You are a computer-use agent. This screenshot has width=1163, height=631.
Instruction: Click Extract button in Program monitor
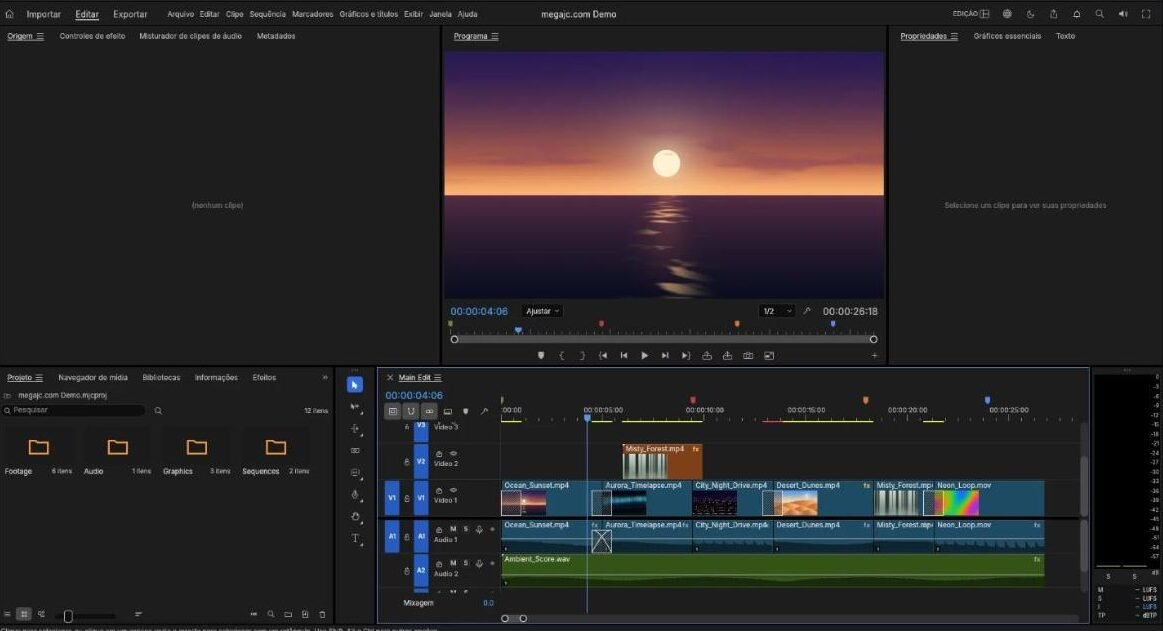[728, 356]
